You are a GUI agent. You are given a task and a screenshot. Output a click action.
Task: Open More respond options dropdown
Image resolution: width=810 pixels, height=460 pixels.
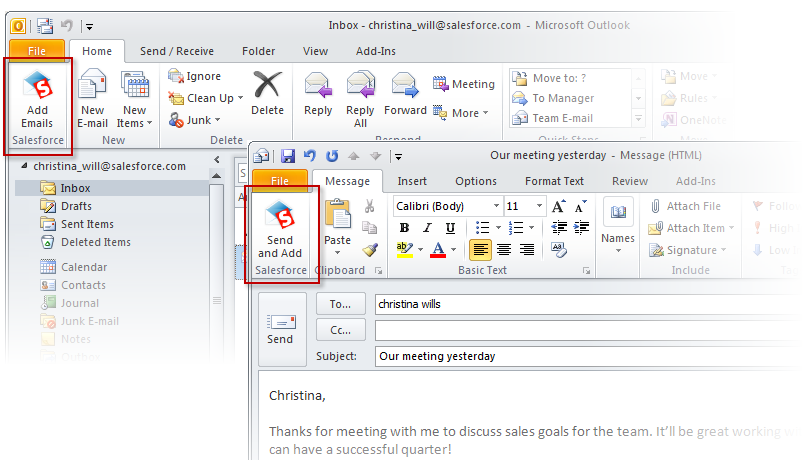(461, 113)
